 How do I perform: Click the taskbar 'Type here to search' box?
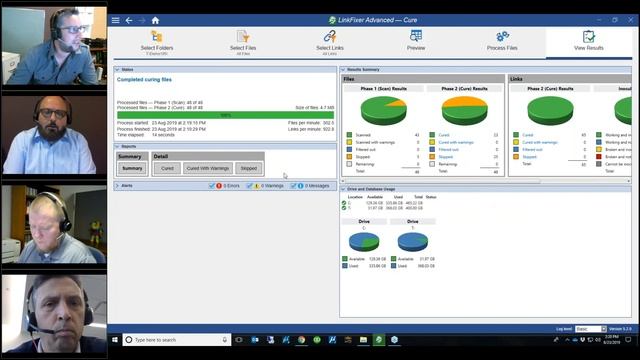coord(176,340)
